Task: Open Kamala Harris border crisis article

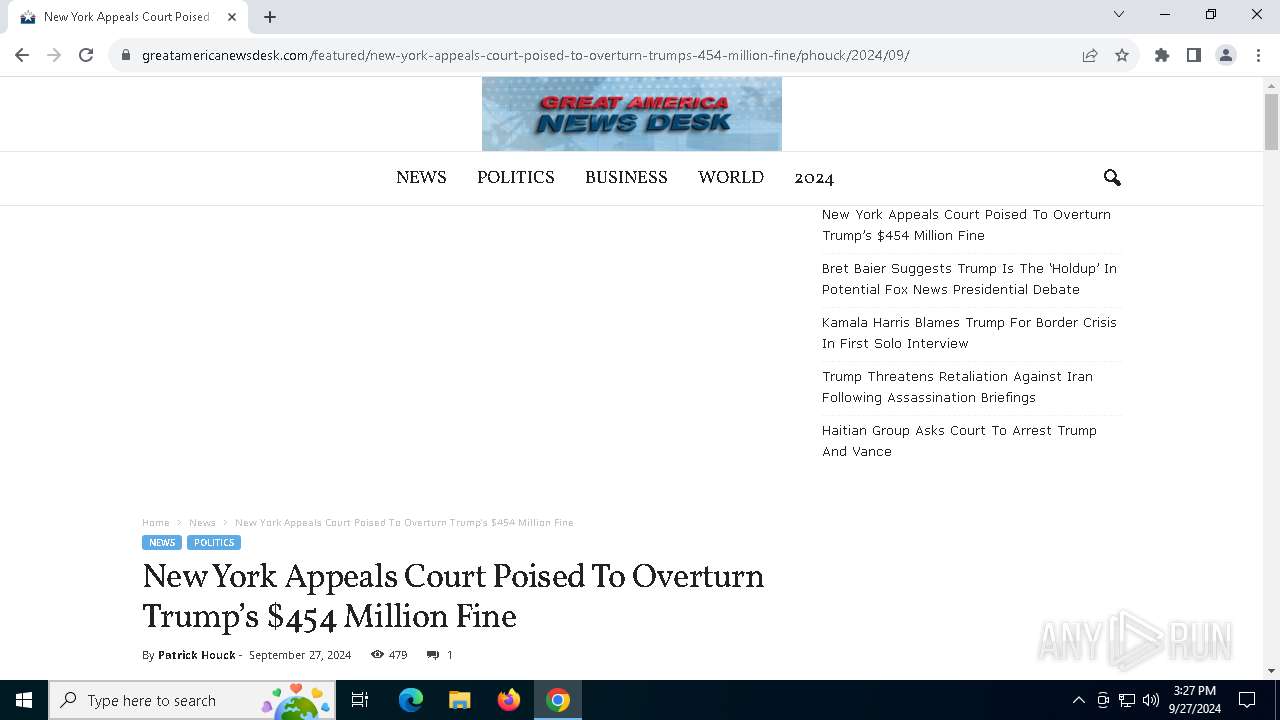Action: 969,333
